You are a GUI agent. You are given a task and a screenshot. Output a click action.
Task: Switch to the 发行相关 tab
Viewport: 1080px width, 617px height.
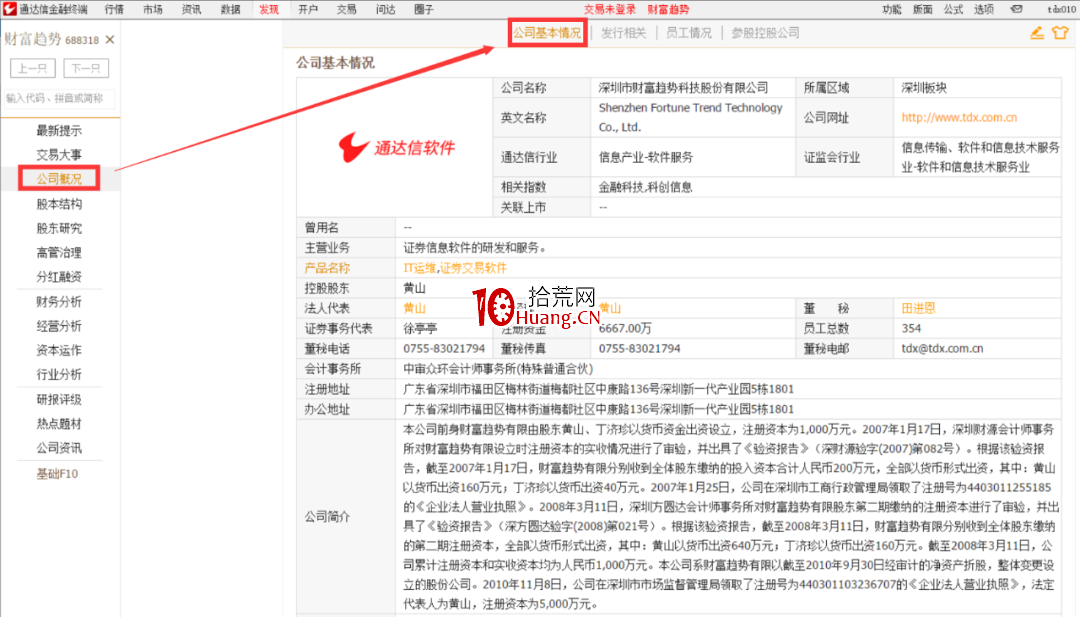point(623,32)
